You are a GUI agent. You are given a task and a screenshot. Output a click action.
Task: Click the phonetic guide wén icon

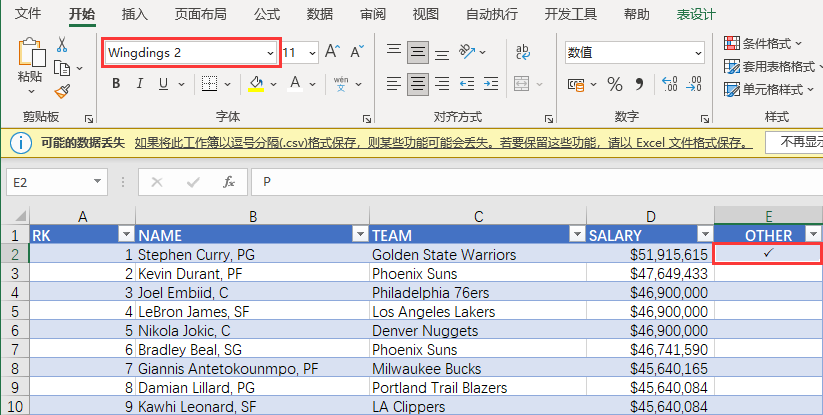tap(341, 83)
